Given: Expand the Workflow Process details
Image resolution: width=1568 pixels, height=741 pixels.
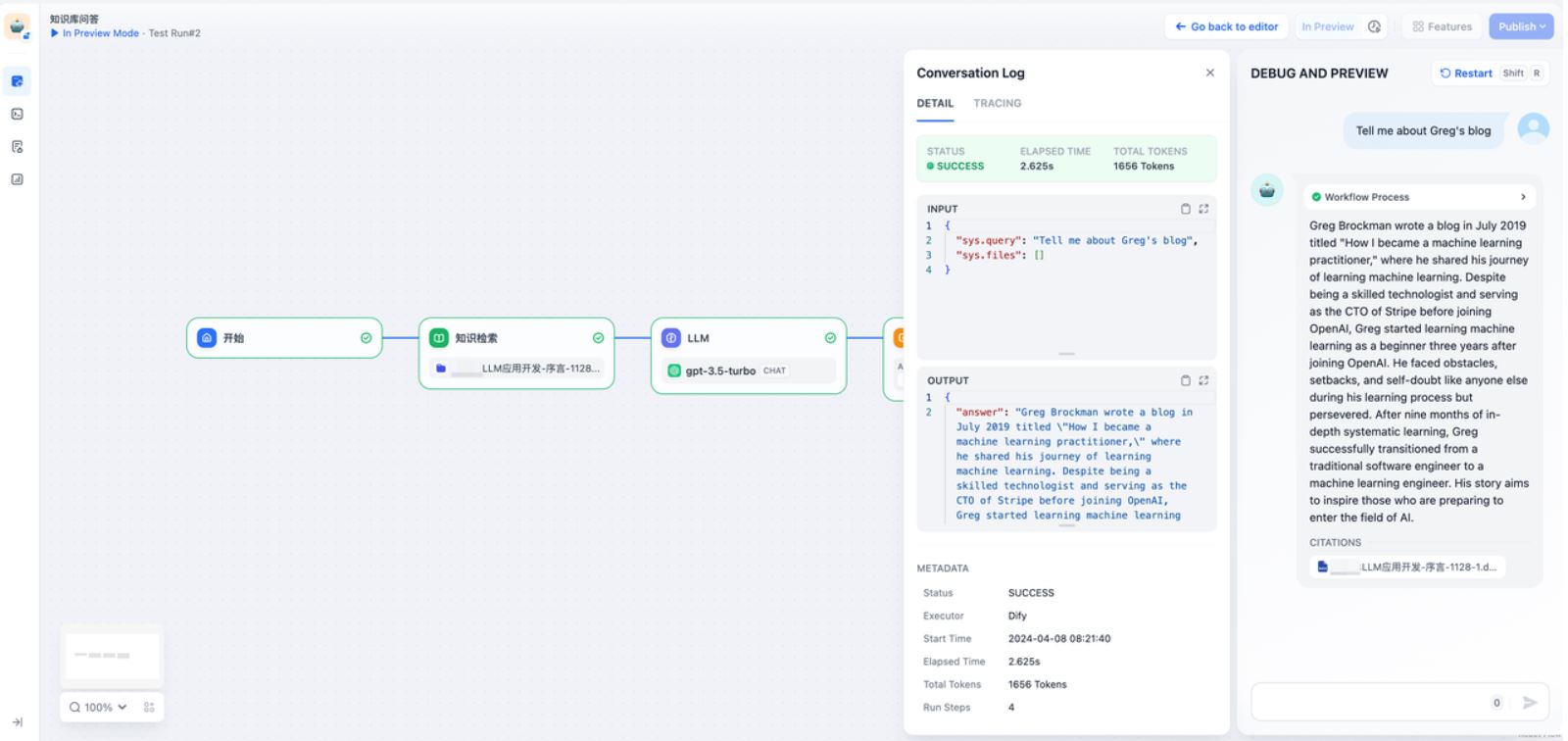Looking at the screenshot, I should (x=1522, y=197).
